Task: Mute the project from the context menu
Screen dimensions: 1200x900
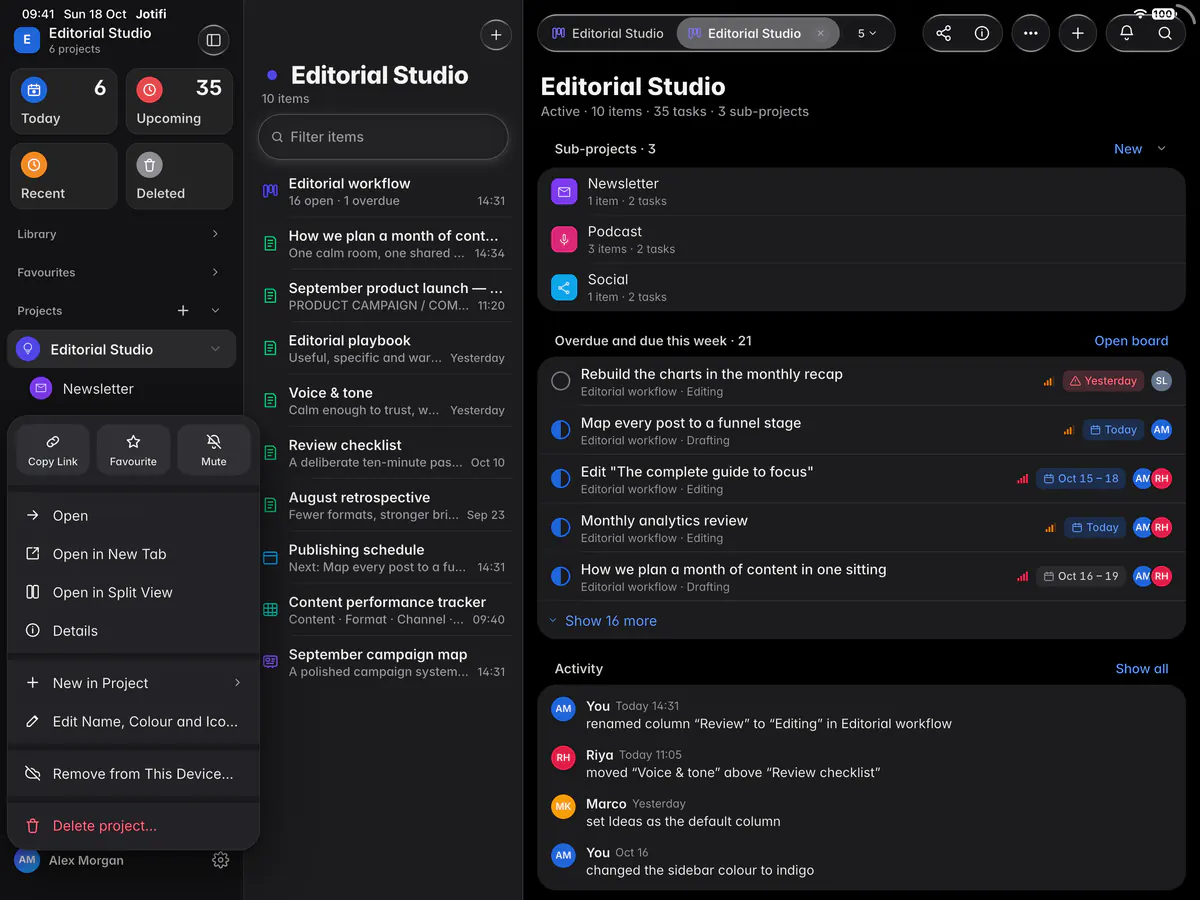Action: (213, 449)
